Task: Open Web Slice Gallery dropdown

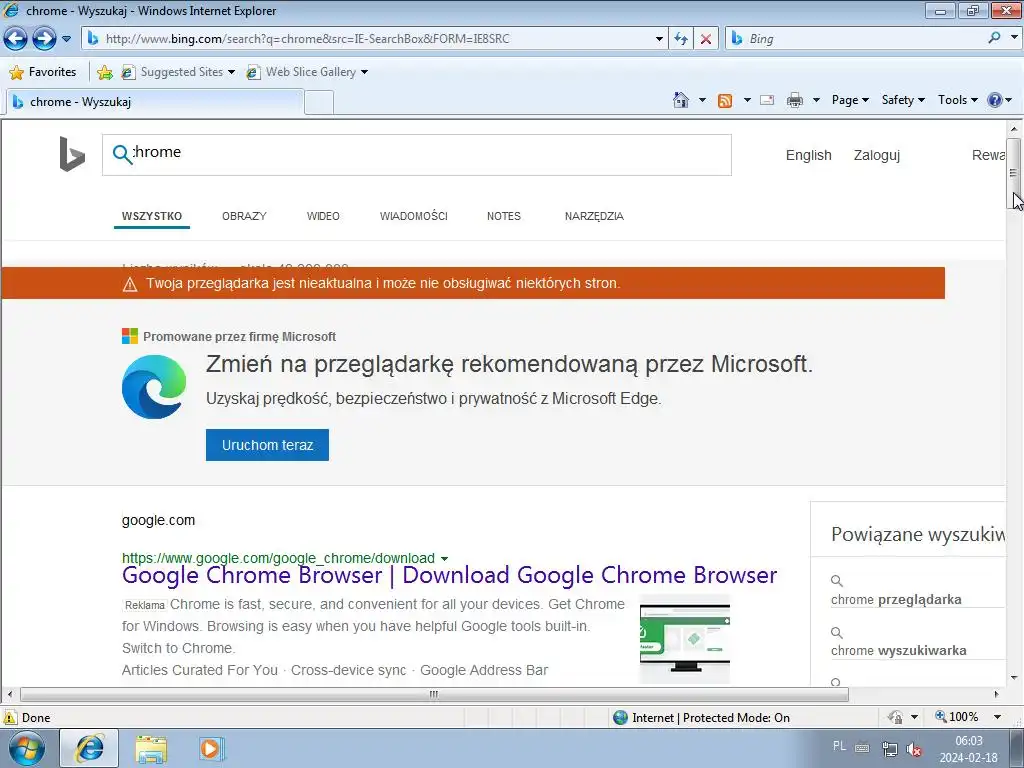Action: [307, 72]
